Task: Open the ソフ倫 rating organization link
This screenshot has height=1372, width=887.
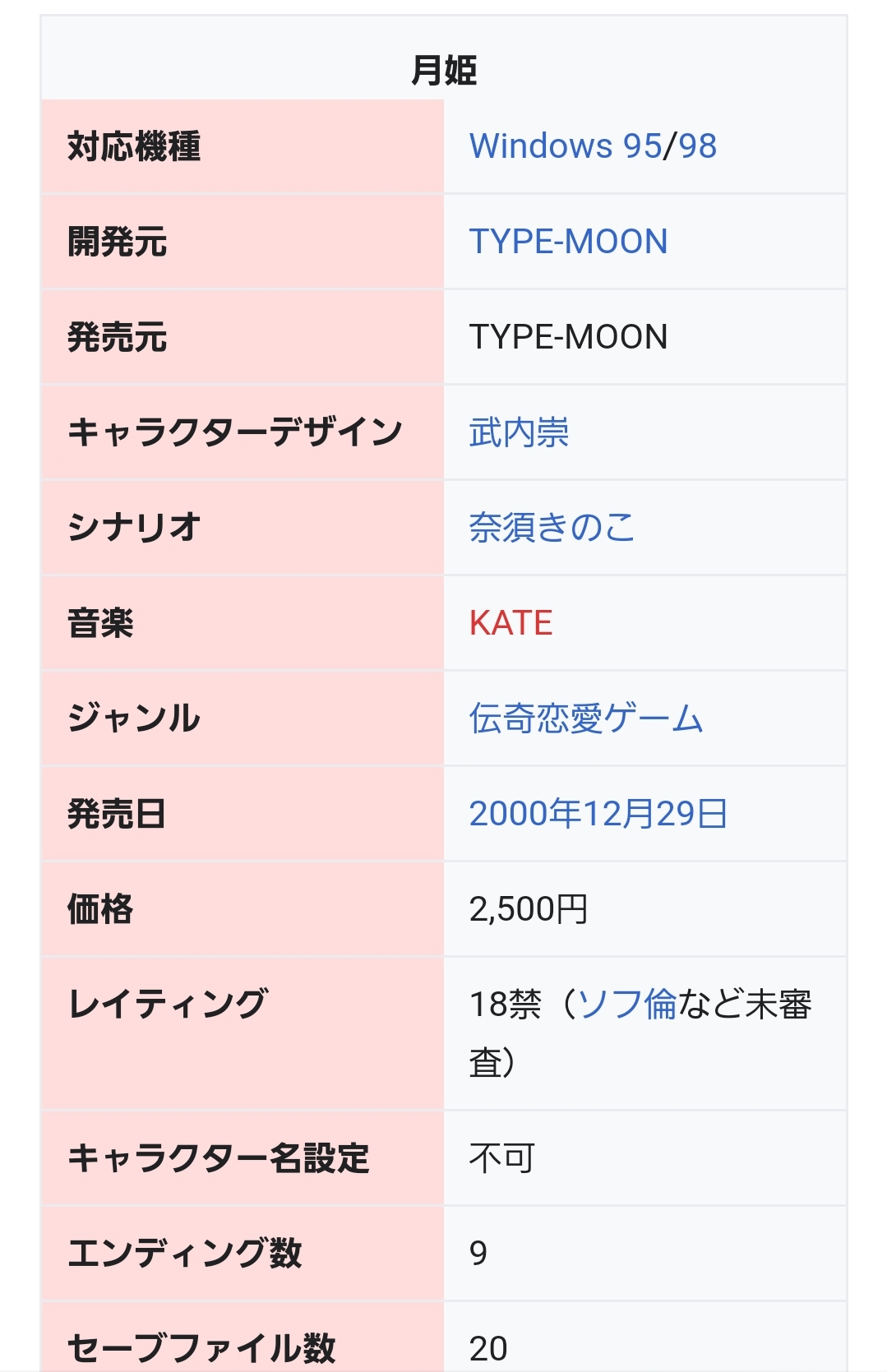Action: pyautogui.click(x=626, y=1004)
